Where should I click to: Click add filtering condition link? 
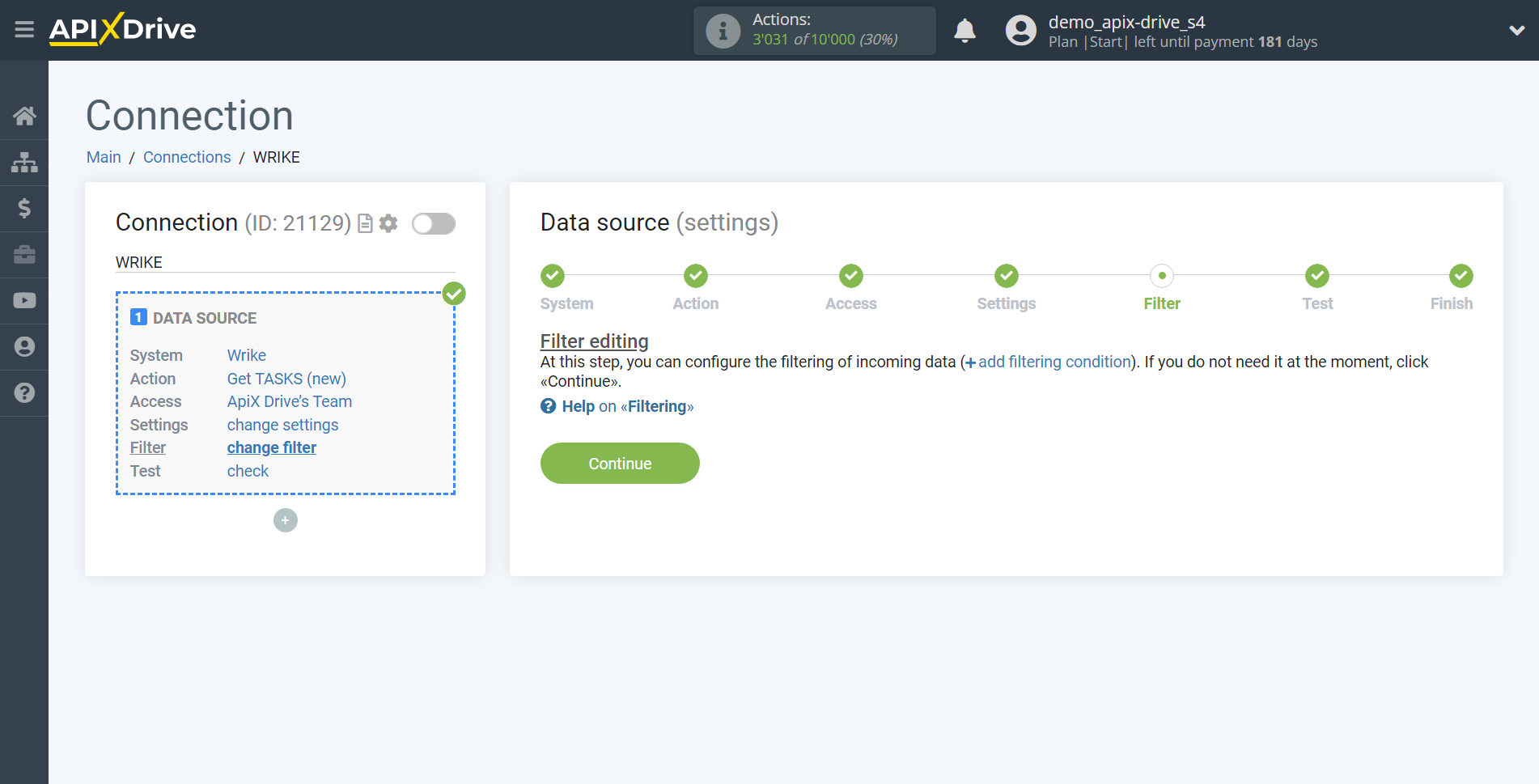[x=1049, y=362]
